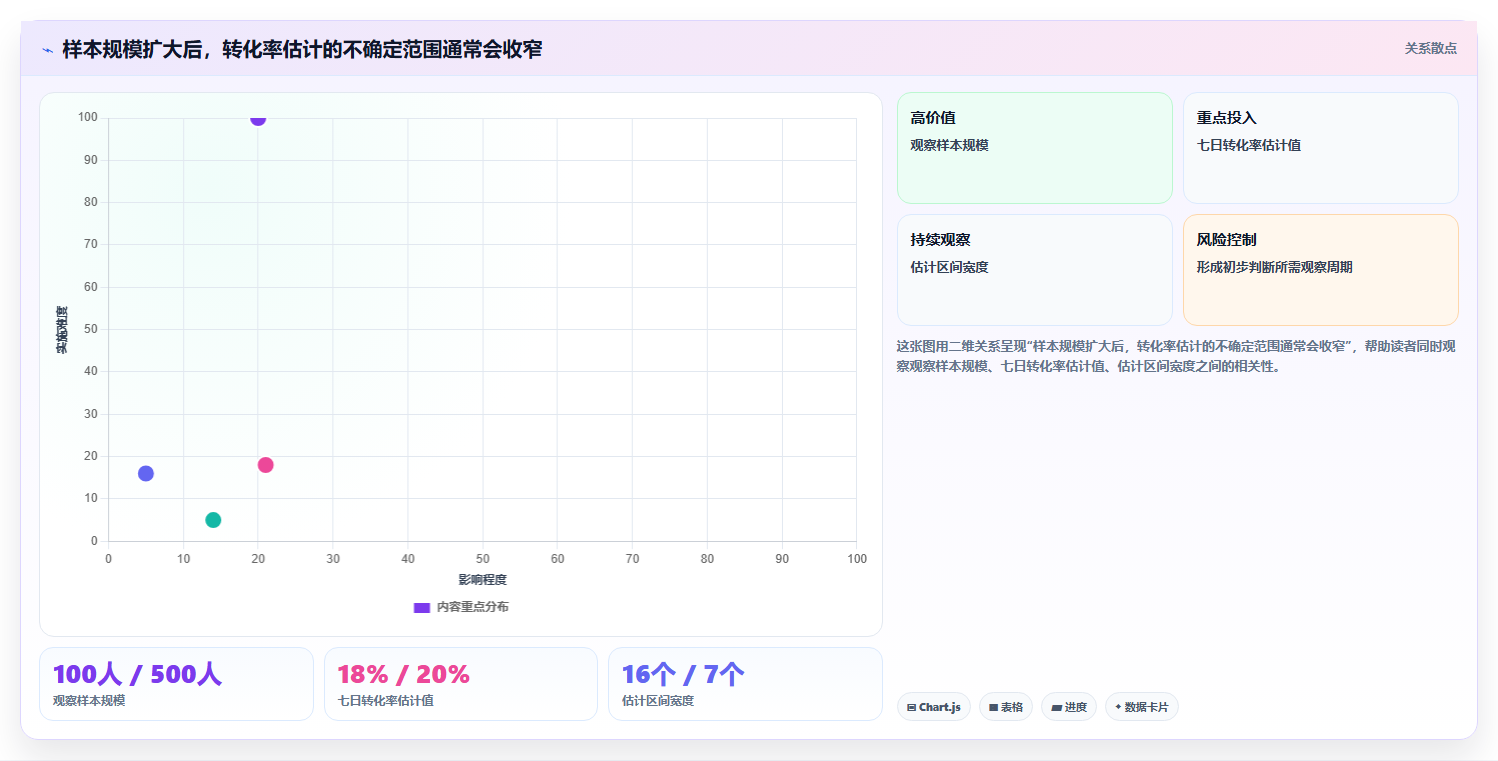
Task: Click the 数据卡片 tag
Action: pyautogui.click(x=1141, y=707)
